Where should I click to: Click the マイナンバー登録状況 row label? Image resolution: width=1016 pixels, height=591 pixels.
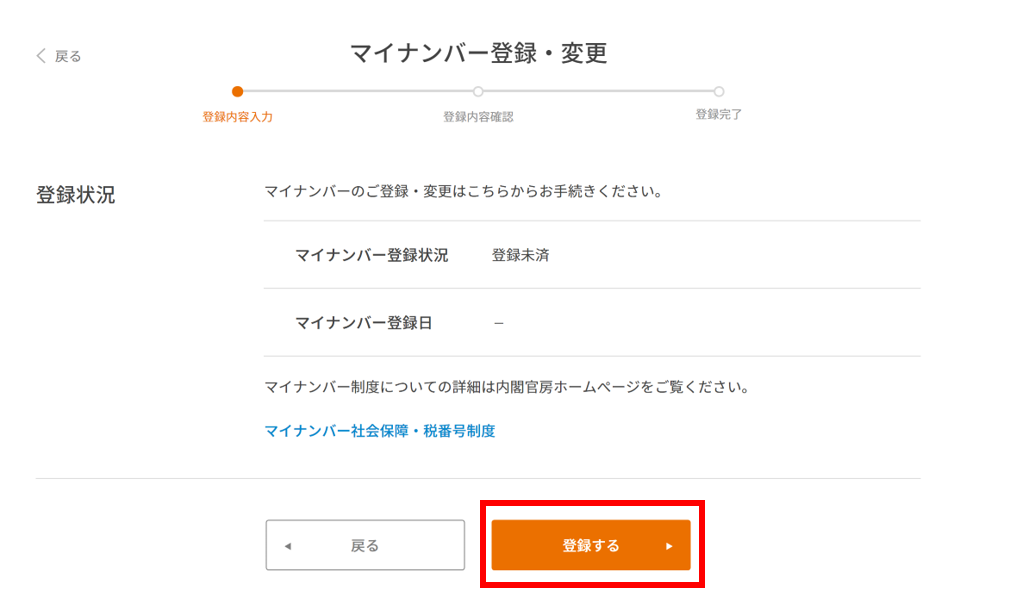[371, 255]
